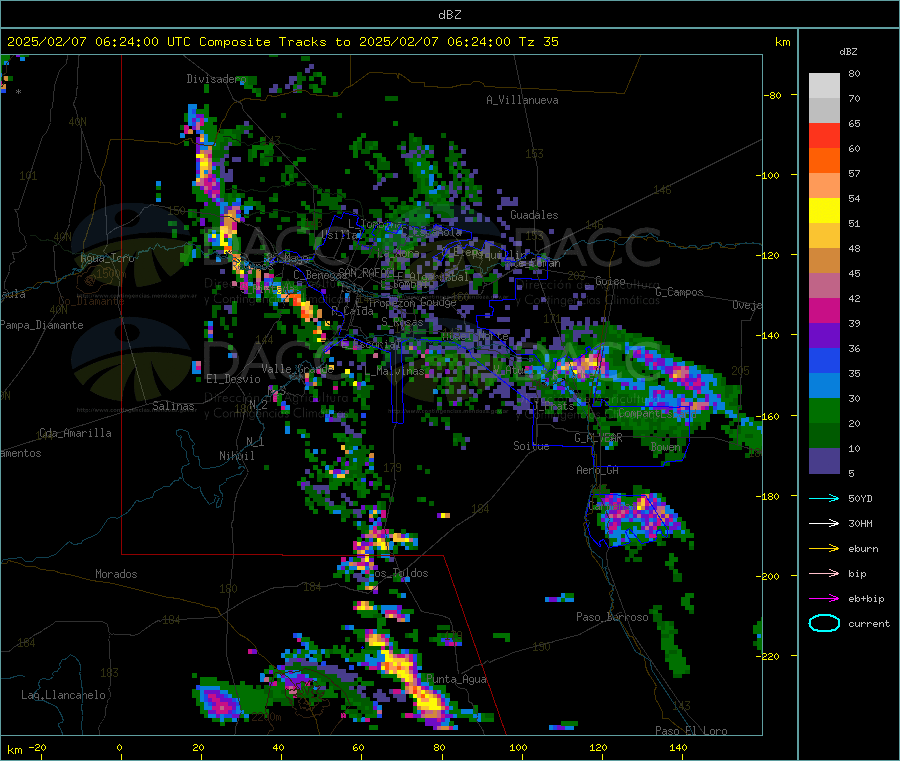900x761 pixels.
Task: Click the 'Paso_Barroso' map label
Action: [x=612, y=617]
